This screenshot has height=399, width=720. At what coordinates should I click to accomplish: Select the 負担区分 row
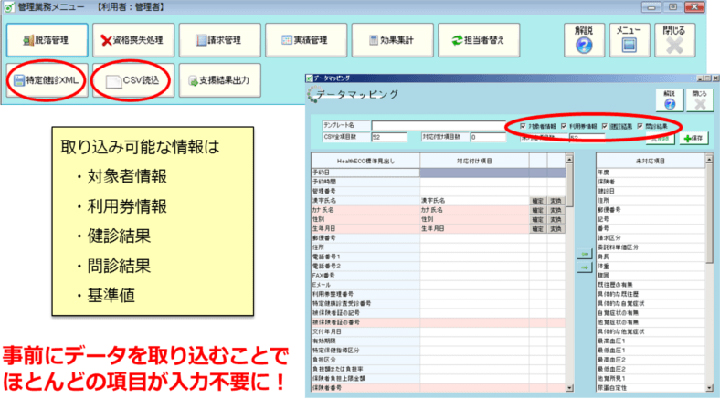[439, 360]
